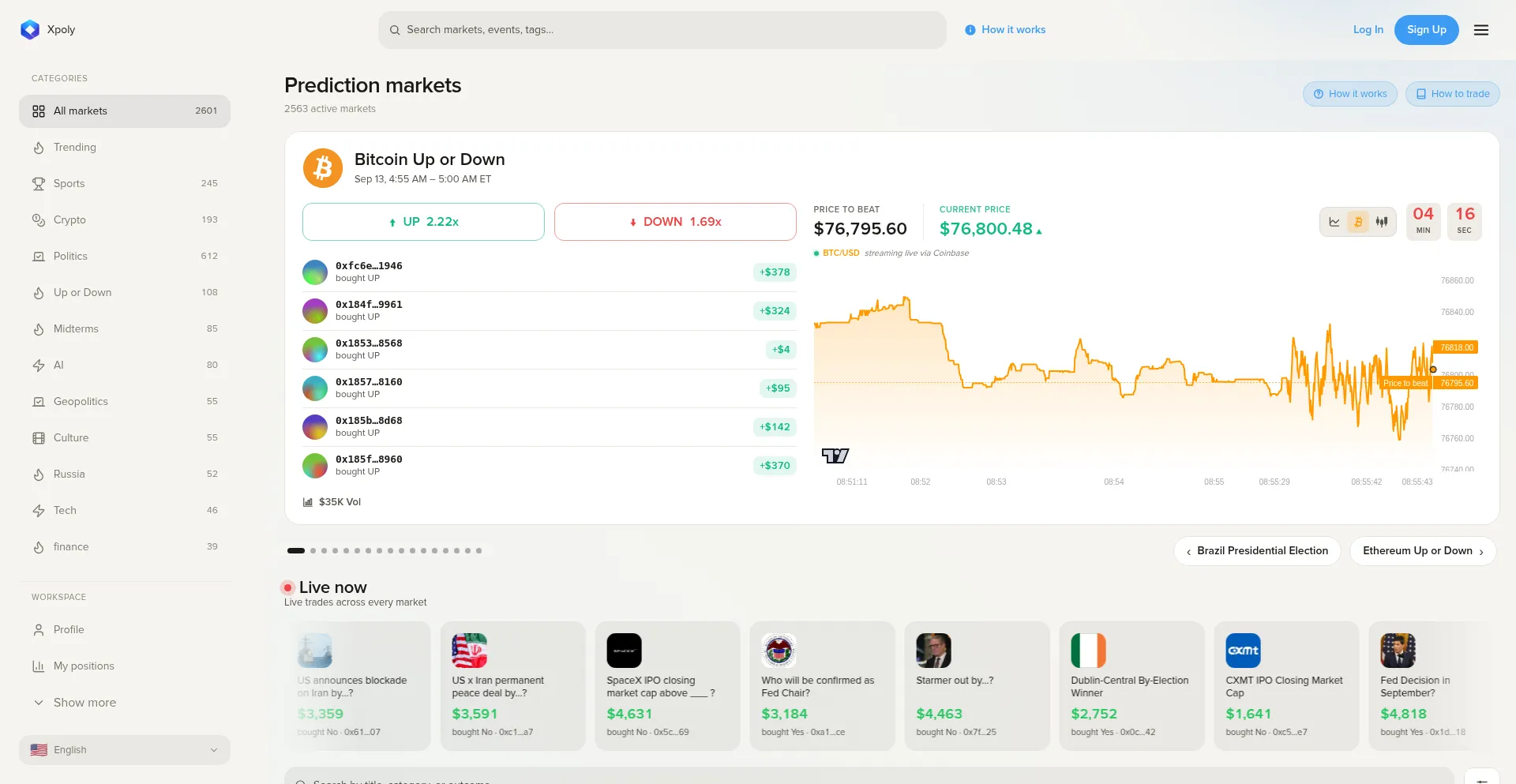Click the Sign Up button

coord(1427,30)
